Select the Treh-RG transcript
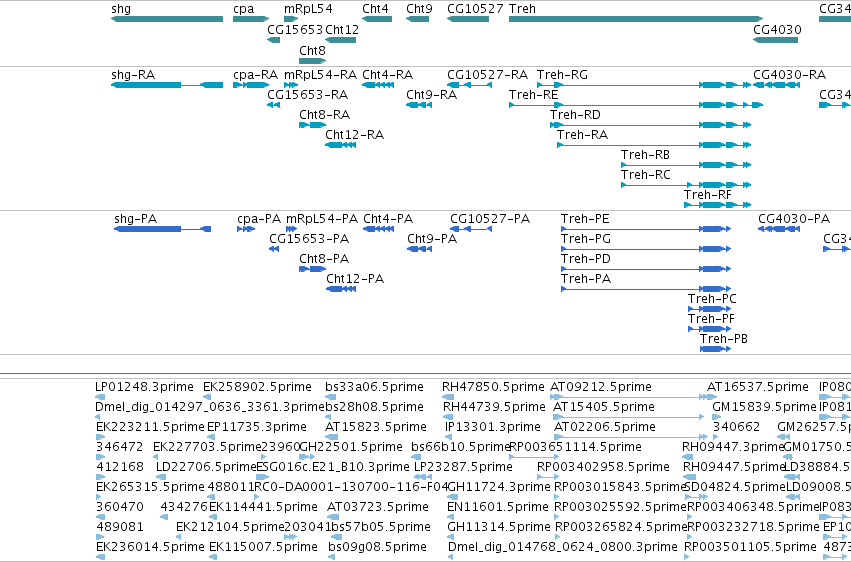851x562 pixels. click(644, 85)
